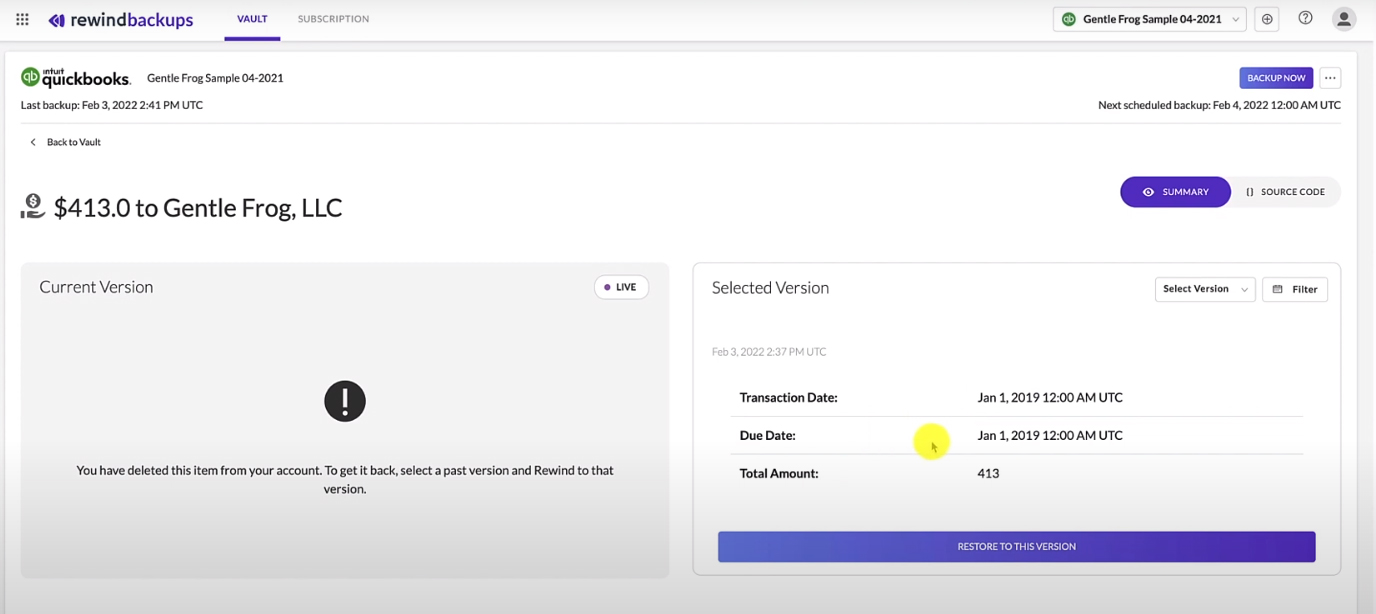Open the apps grid launcher icon
Viewport: 1376px width, 614px height.
(22, 19)
